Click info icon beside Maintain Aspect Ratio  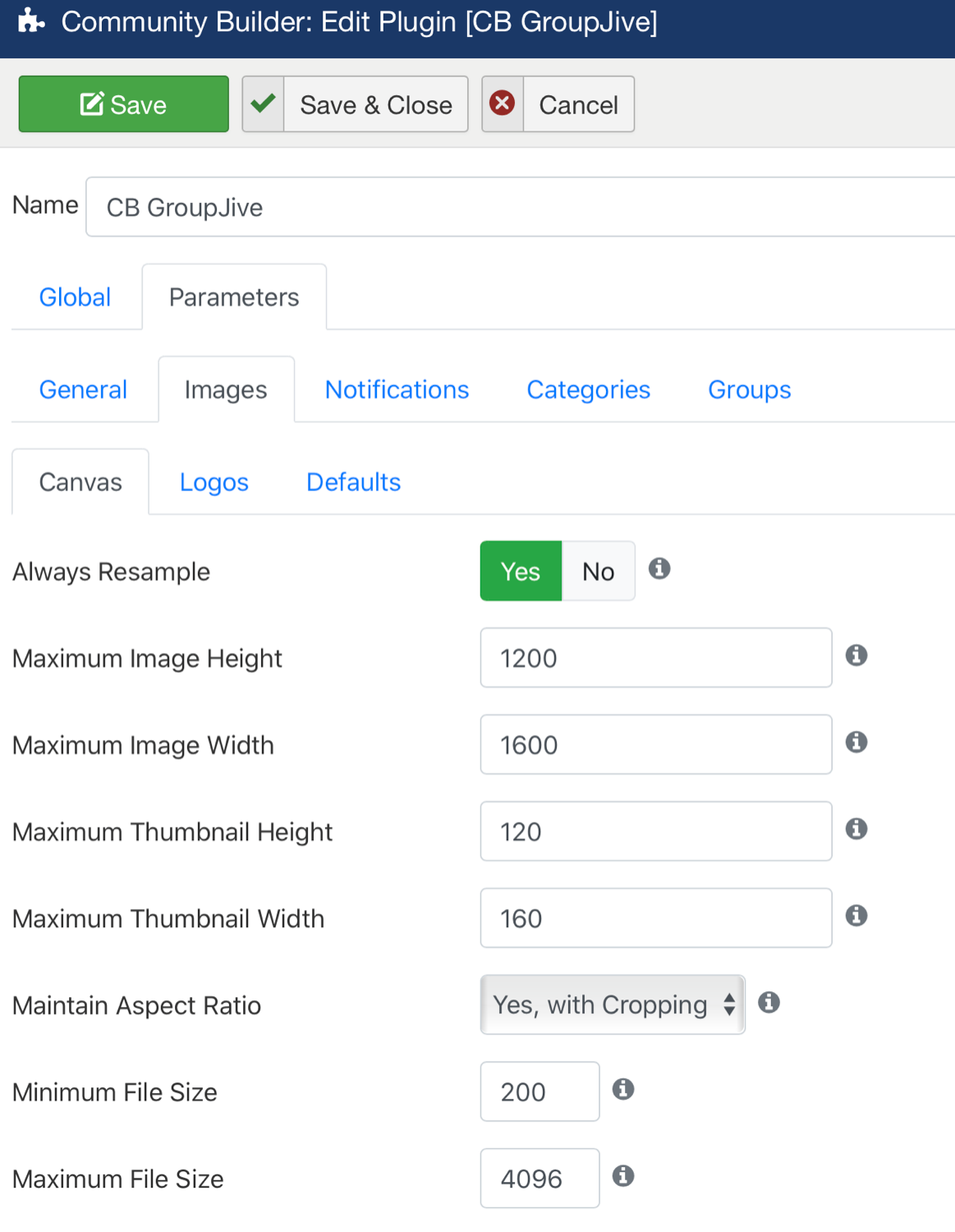[x=769, y=1002]
